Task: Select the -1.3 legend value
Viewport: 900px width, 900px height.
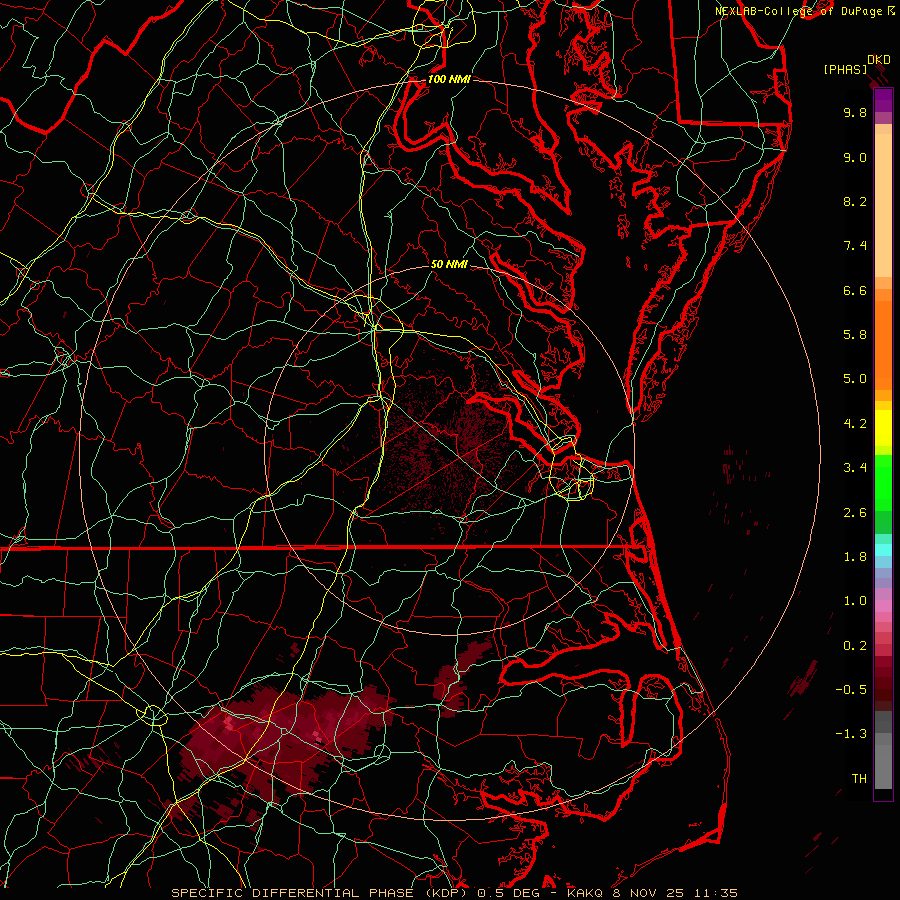Action: tap(851, 734)
